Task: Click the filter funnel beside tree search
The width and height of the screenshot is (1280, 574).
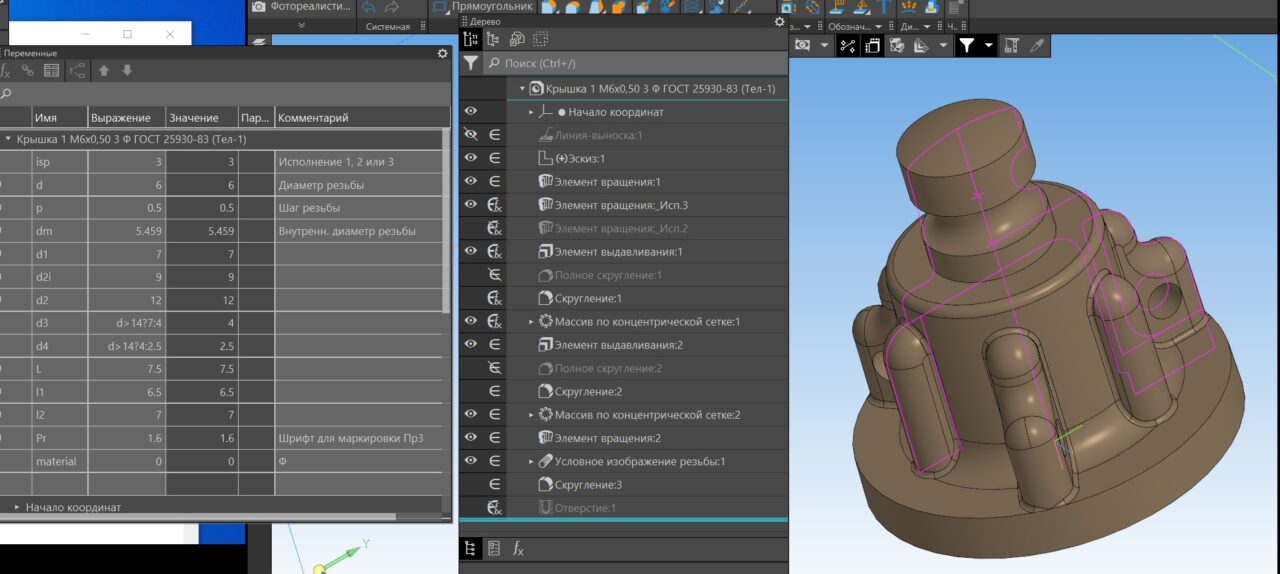Action: (x=471, y=63)
